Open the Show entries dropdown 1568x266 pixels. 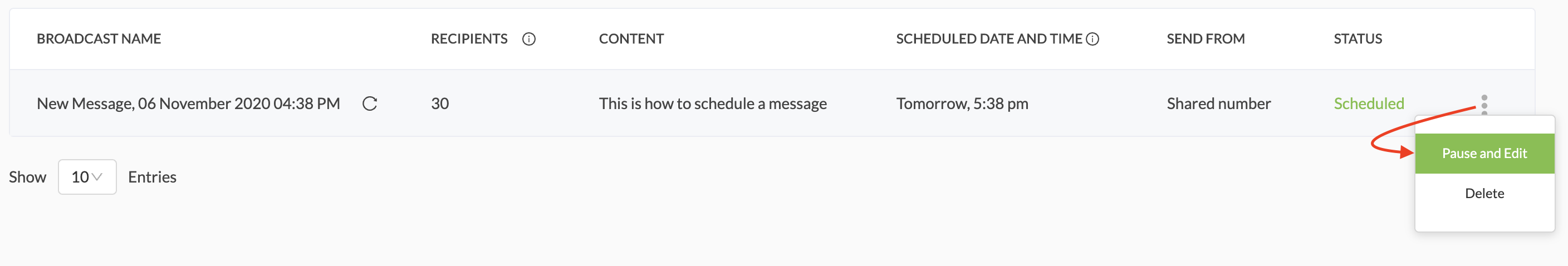tap(87, 177)
